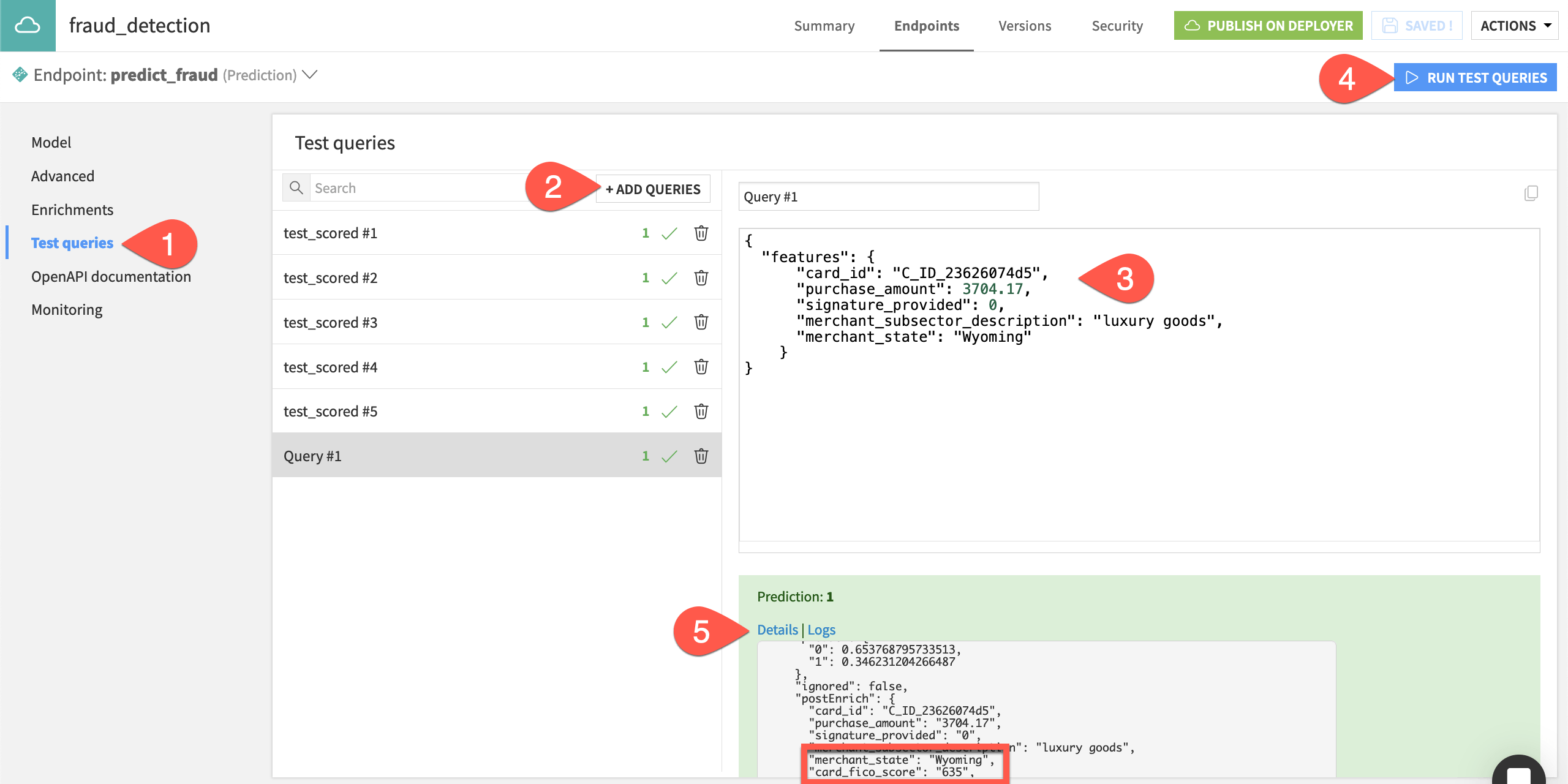
Task: Delete test_scored #1 query
Action: pyautogui.click(x=701, y=233)
